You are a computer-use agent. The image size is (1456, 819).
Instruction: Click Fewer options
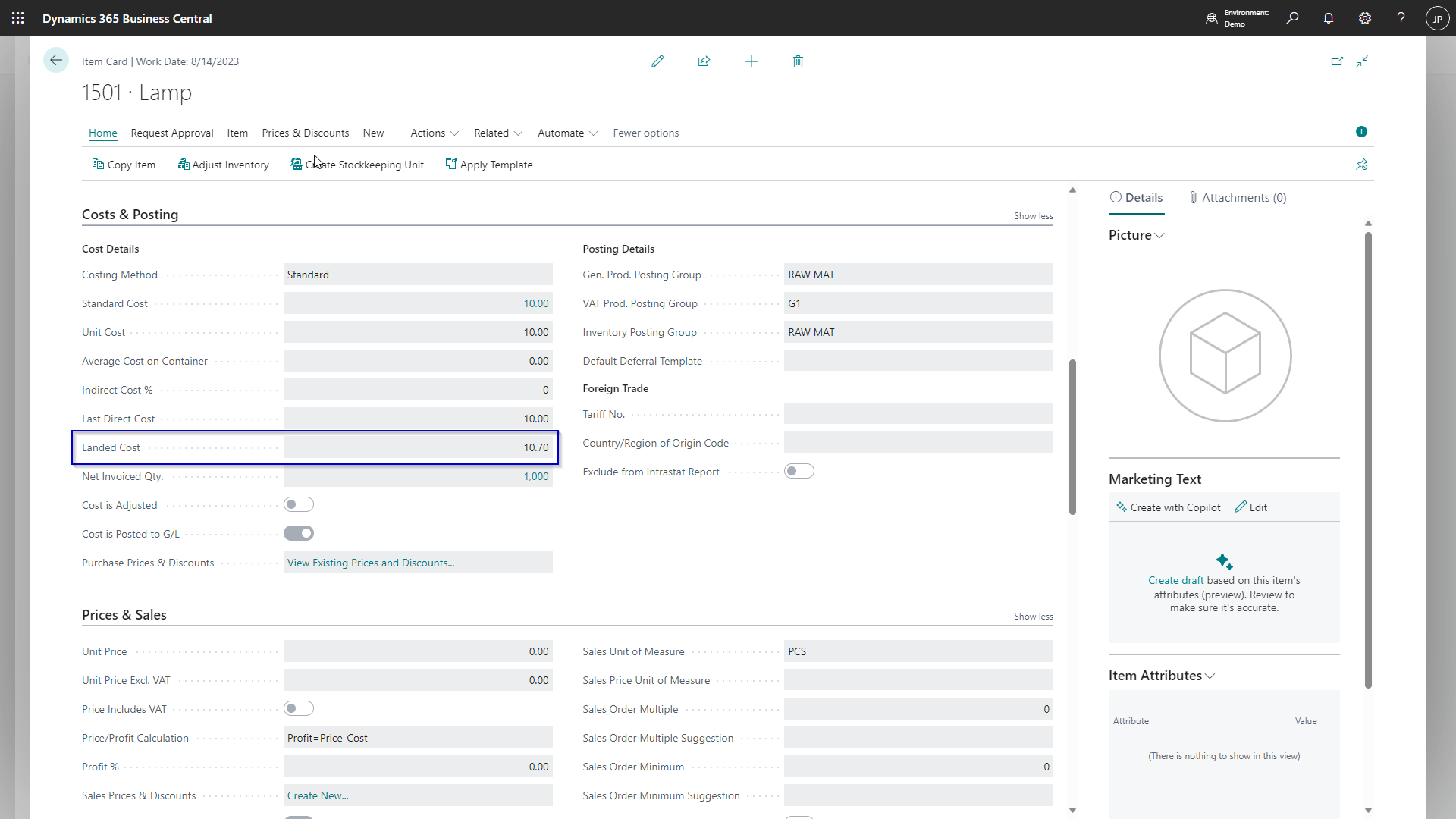646,133
